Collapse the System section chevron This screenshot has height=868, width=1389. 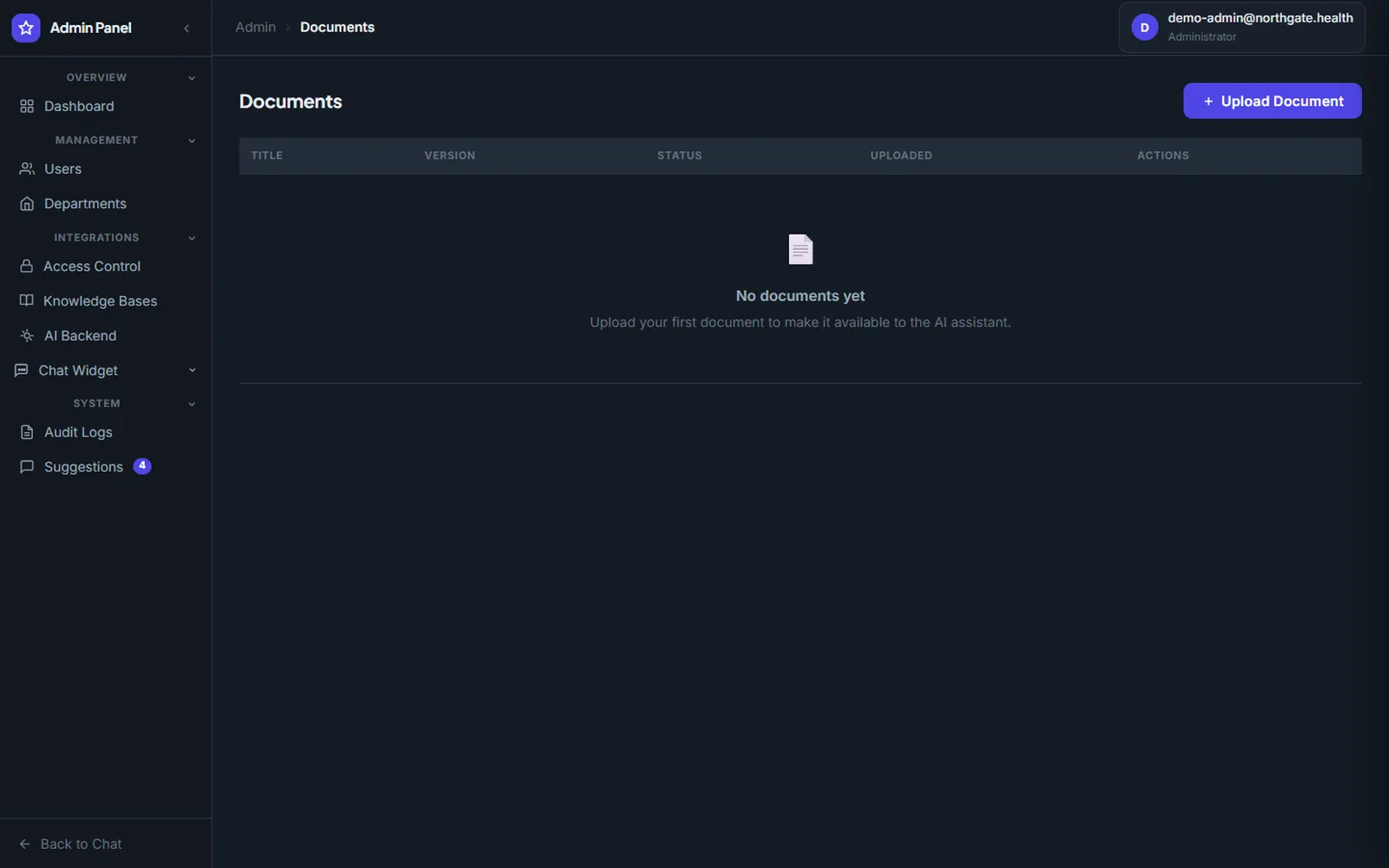pos(192,404)
